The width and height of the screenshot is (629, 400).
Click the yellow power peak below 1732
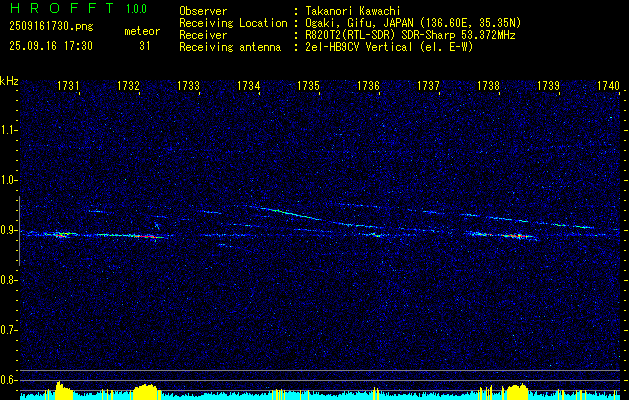(146, 392)
